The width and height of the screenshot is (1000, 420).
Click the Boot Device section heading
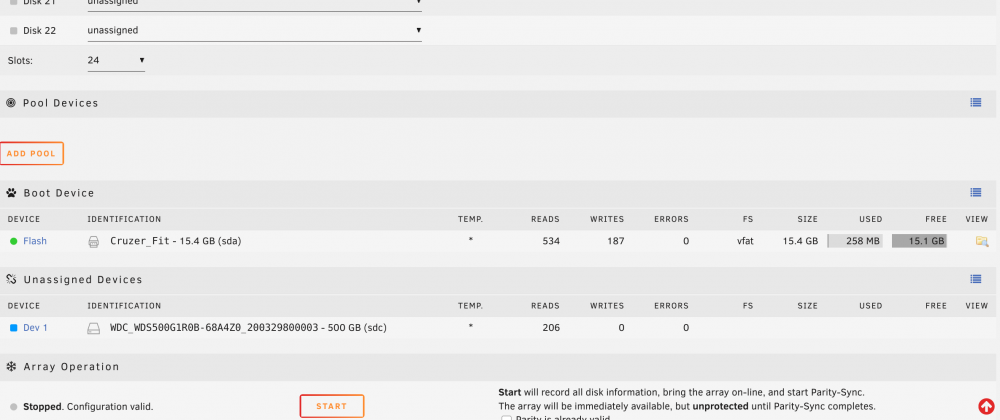pos(59,192)
